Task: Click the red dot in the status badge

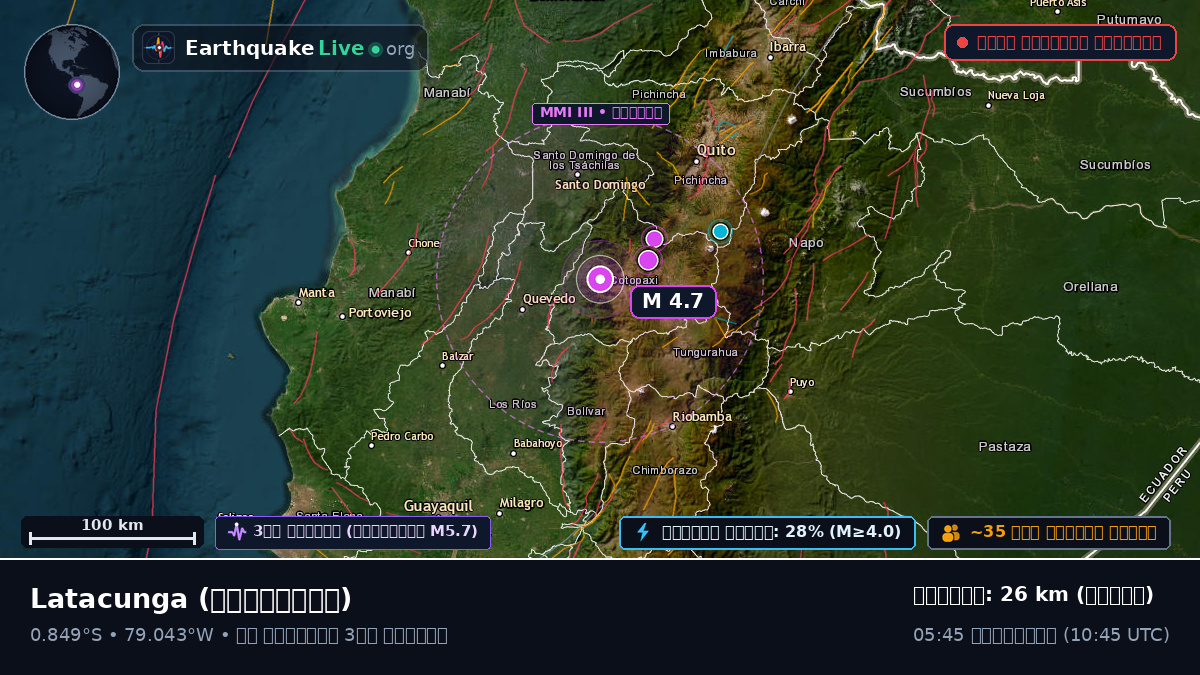Action: coord(962,42)
